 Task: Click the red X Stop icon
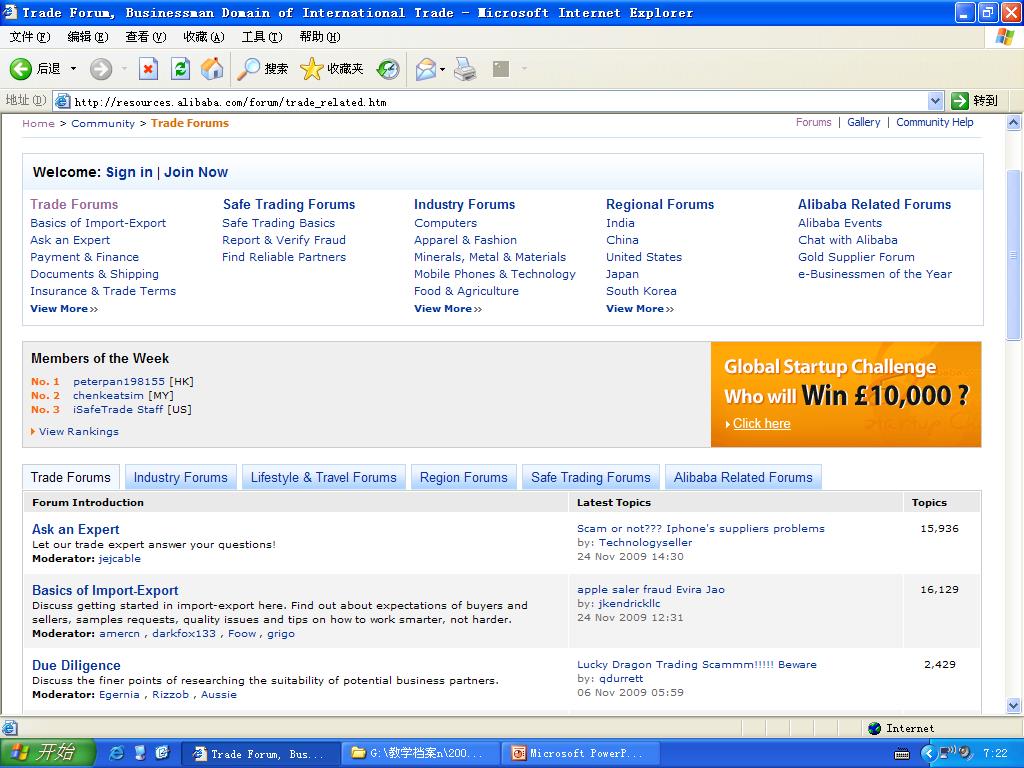coord(148,69)
